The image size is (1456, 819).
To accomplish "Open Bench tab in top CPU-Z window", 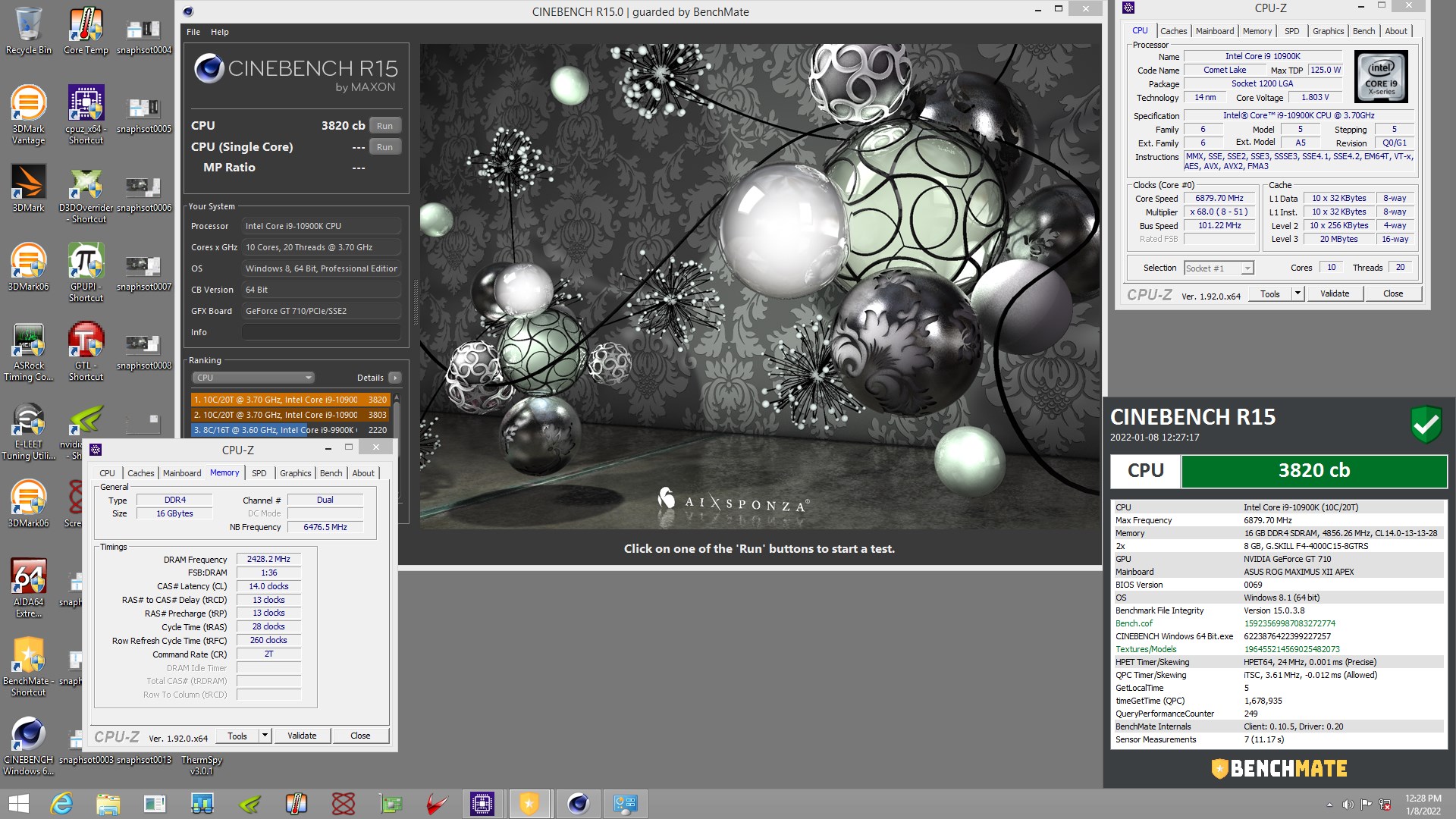I will pyautogui.click(x=1363, y=31).
